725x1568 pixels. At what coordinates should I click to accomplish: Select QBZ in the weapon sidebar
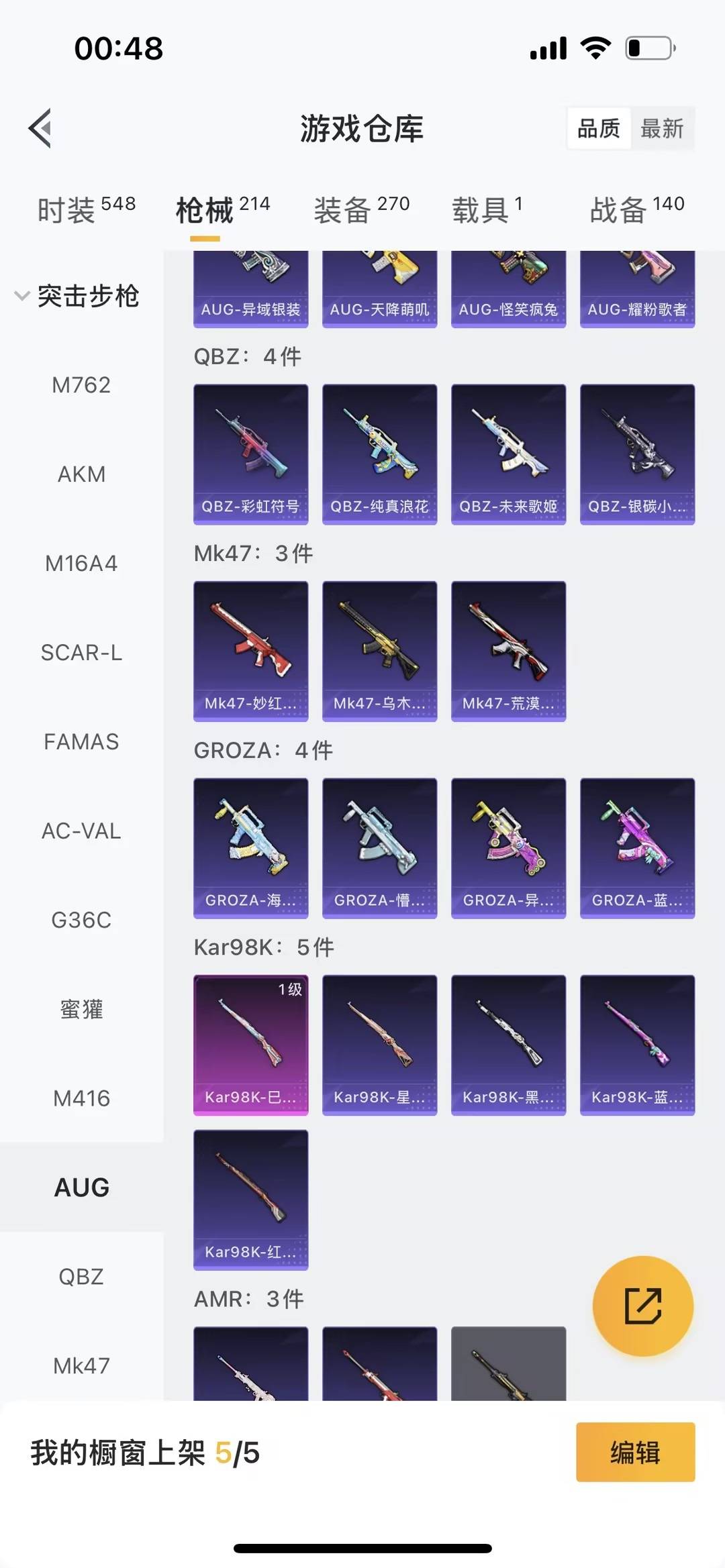click(81, 1276)
